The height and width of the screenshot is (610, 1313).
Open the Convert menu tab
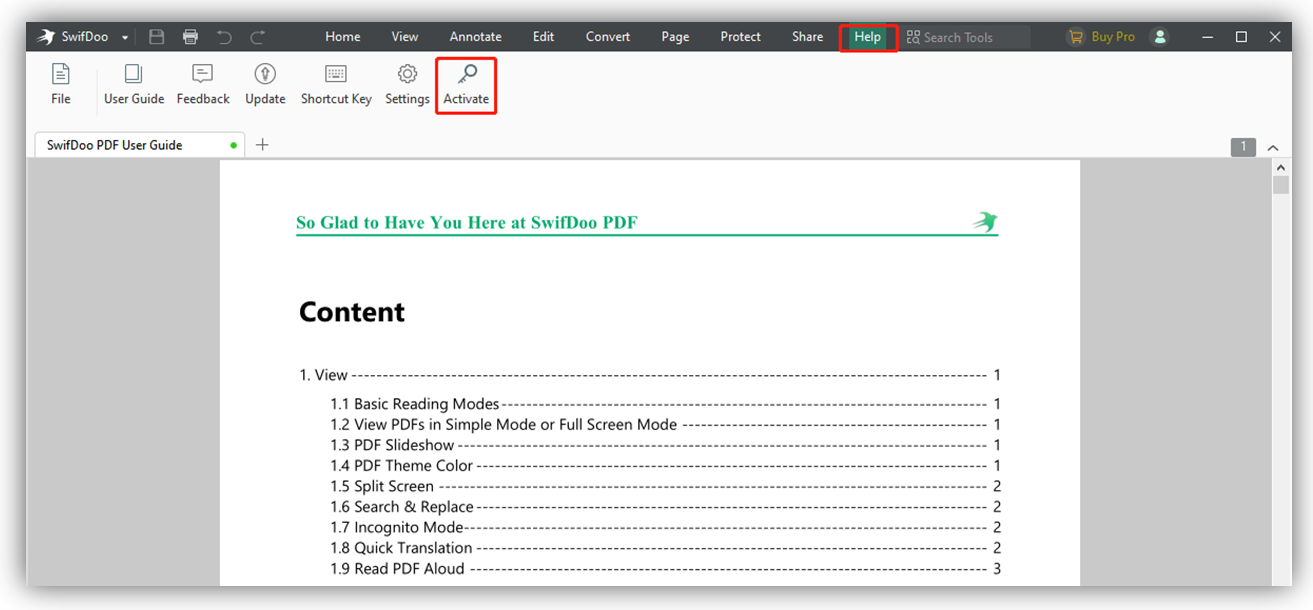point(608,37)
